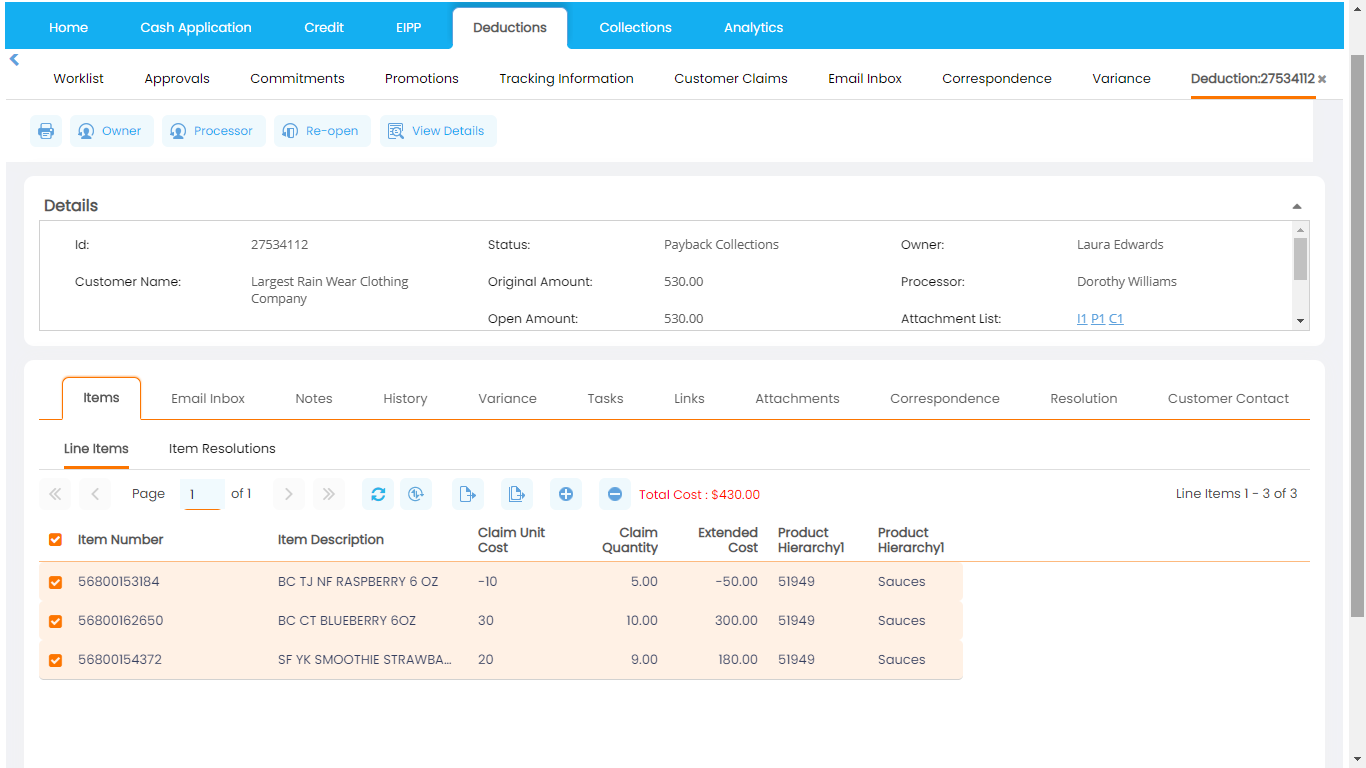Uncheck the select-all checkbox in the header
Viewport: 1366px width, 768px height.
(x=55, y=539)
